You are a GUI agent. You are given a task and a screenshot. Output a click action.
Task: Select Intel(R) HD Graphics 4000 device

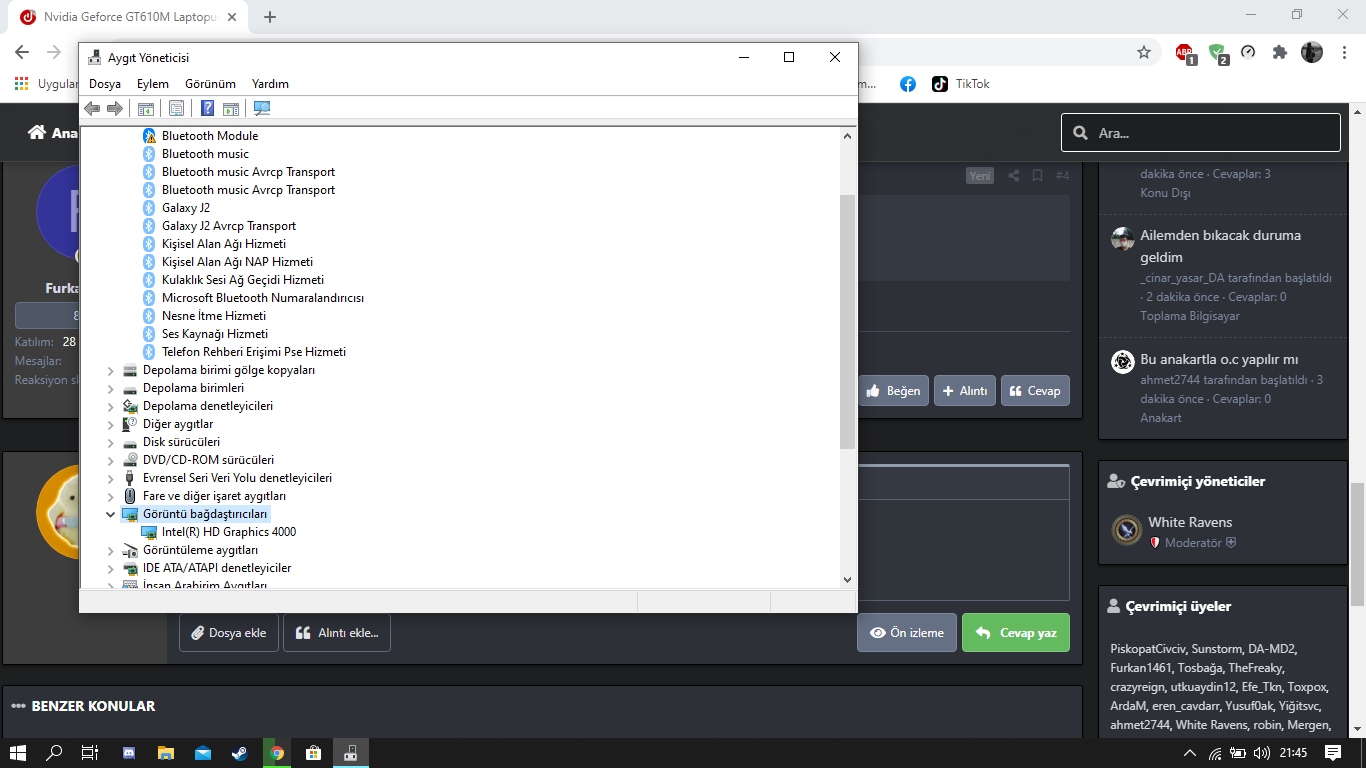click(x=228, y=532)
